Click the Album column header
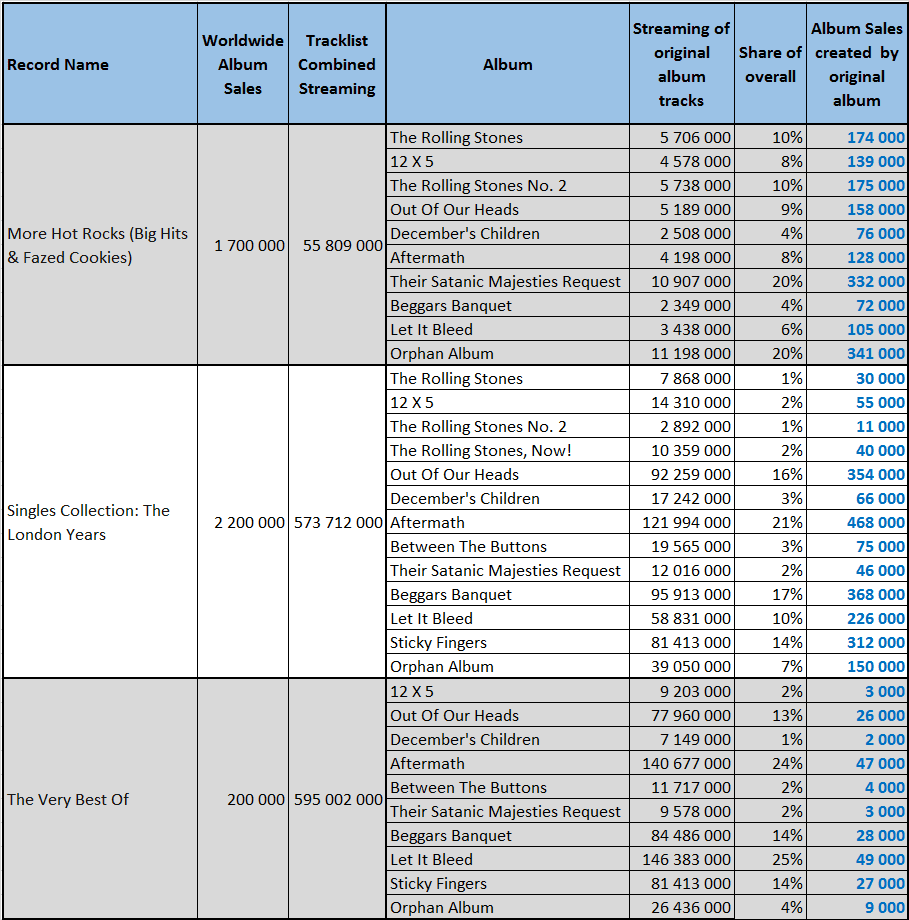Viewport: 909px width, 920px height. pyautogui.click(x=508, y=64)
